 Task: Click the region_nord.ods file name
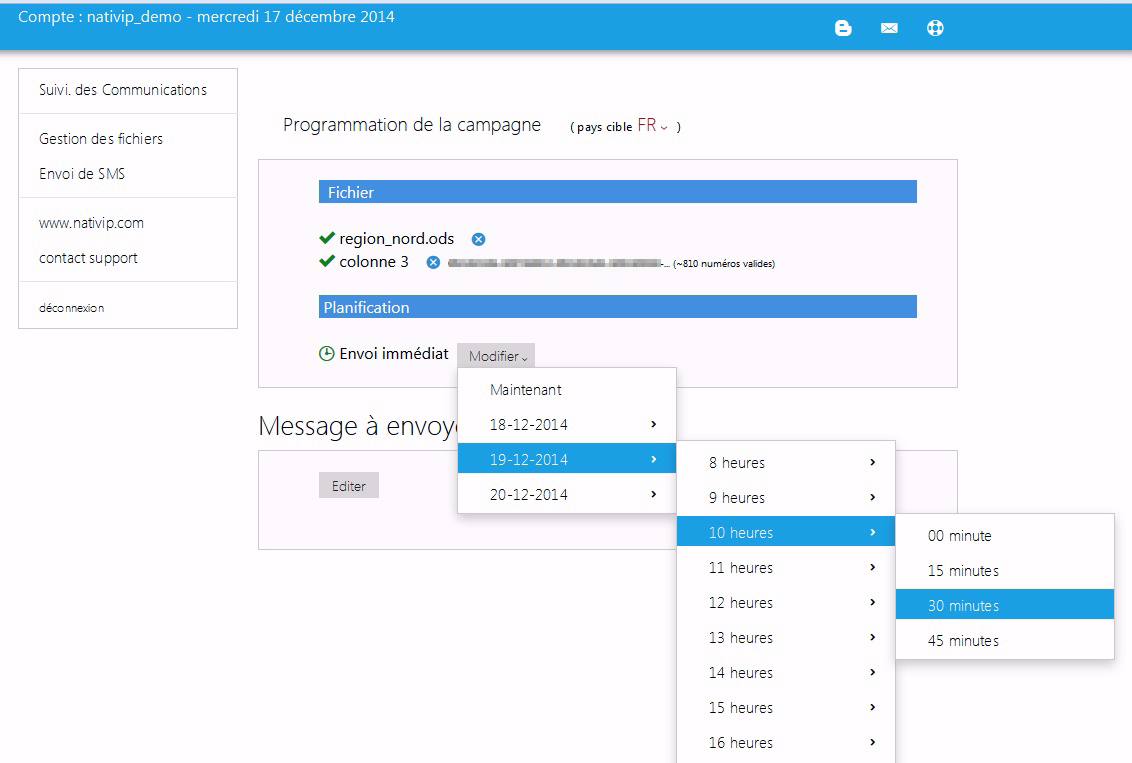click(x=396, y=239)
